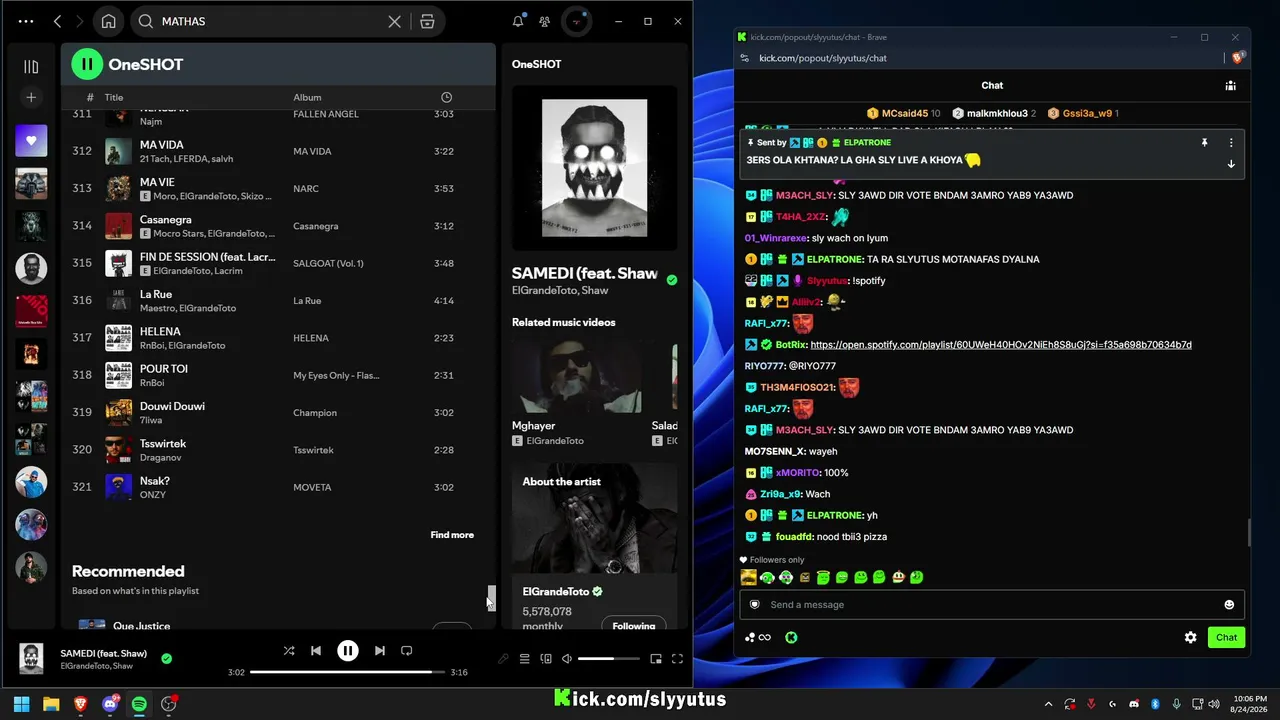Create a new playlist with plus icon
Viewport: 1280px width, 720px height.
31,97
